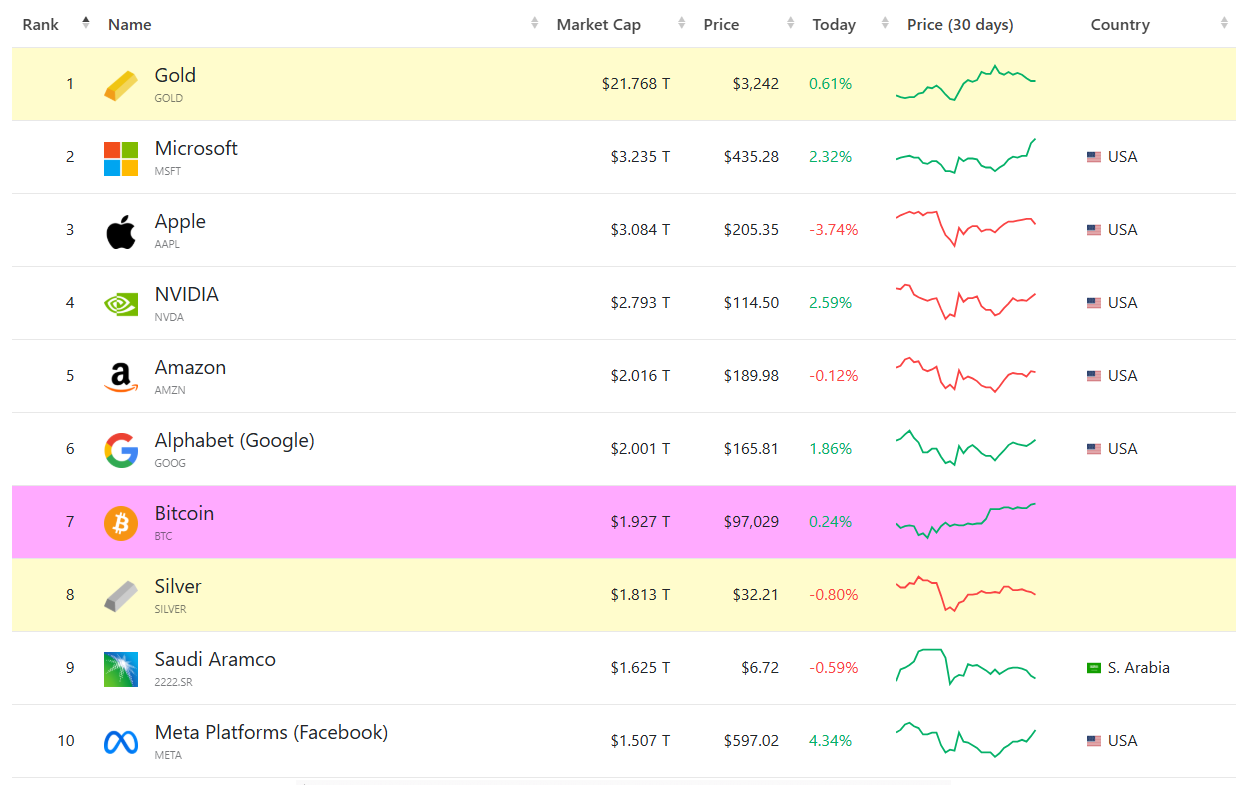1244x785 pixels.
Task: Click the Bitcoin logo icon
Action: (121, 523)
